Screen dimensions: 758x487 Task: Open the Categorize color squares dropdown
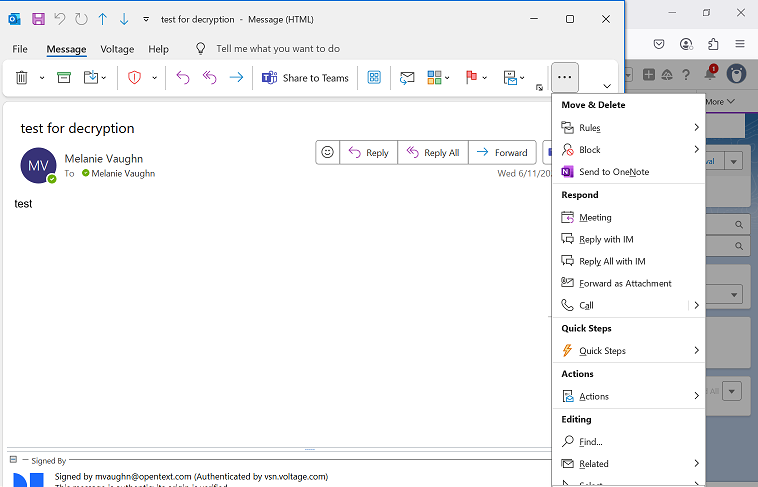pos(438,77)
